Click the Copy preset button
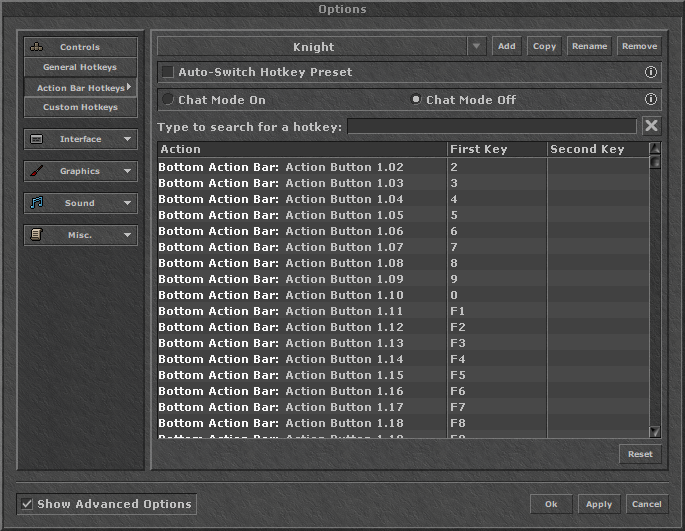 click(544, 46)
